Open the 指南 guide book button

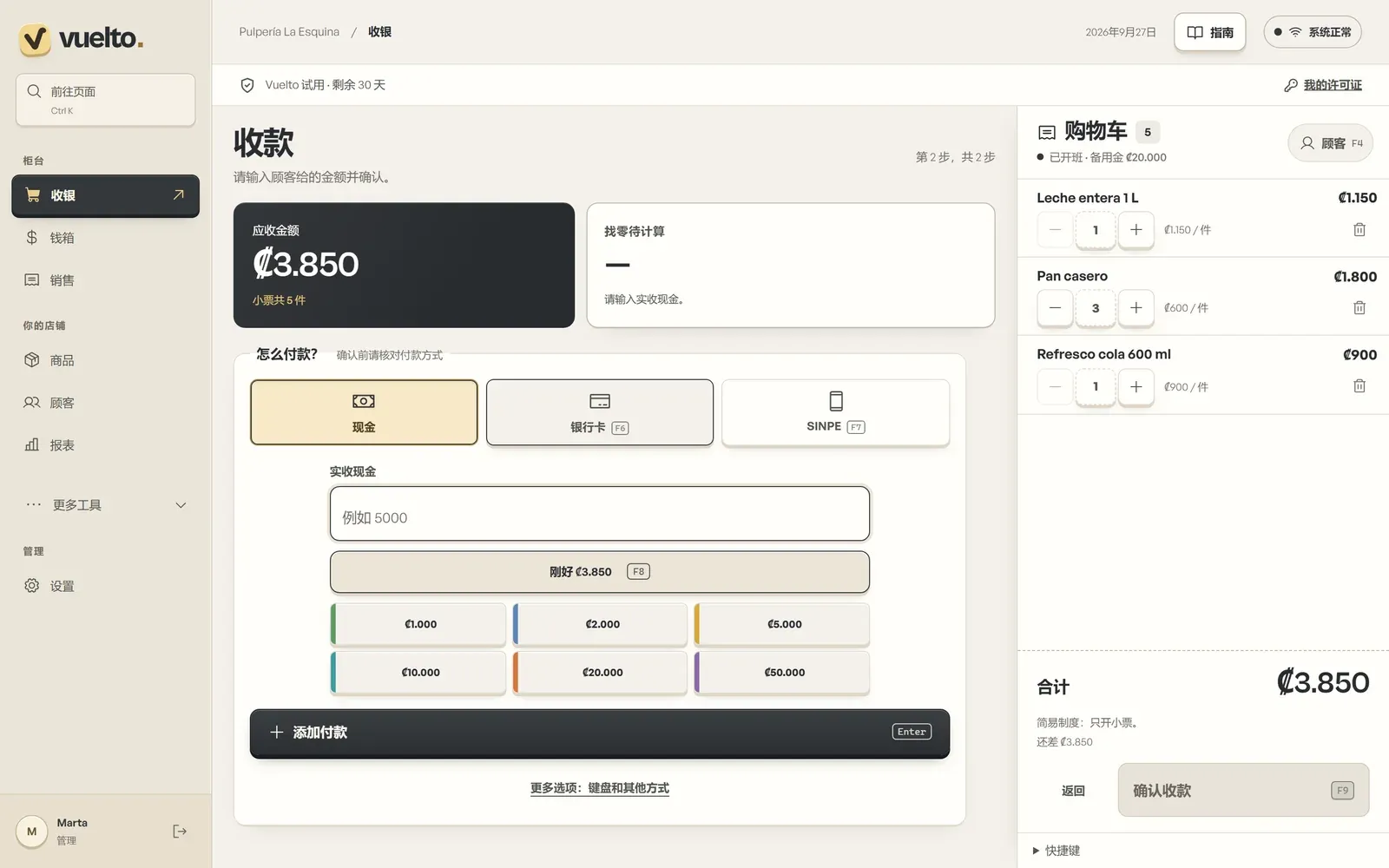click(x=1209, y=32)
